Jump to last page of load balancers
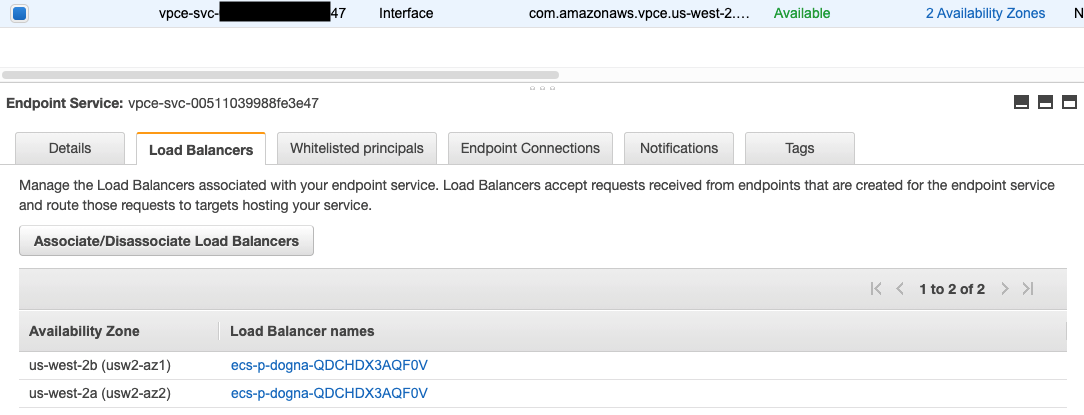 pyautogui.click(x=1028, y=289)
